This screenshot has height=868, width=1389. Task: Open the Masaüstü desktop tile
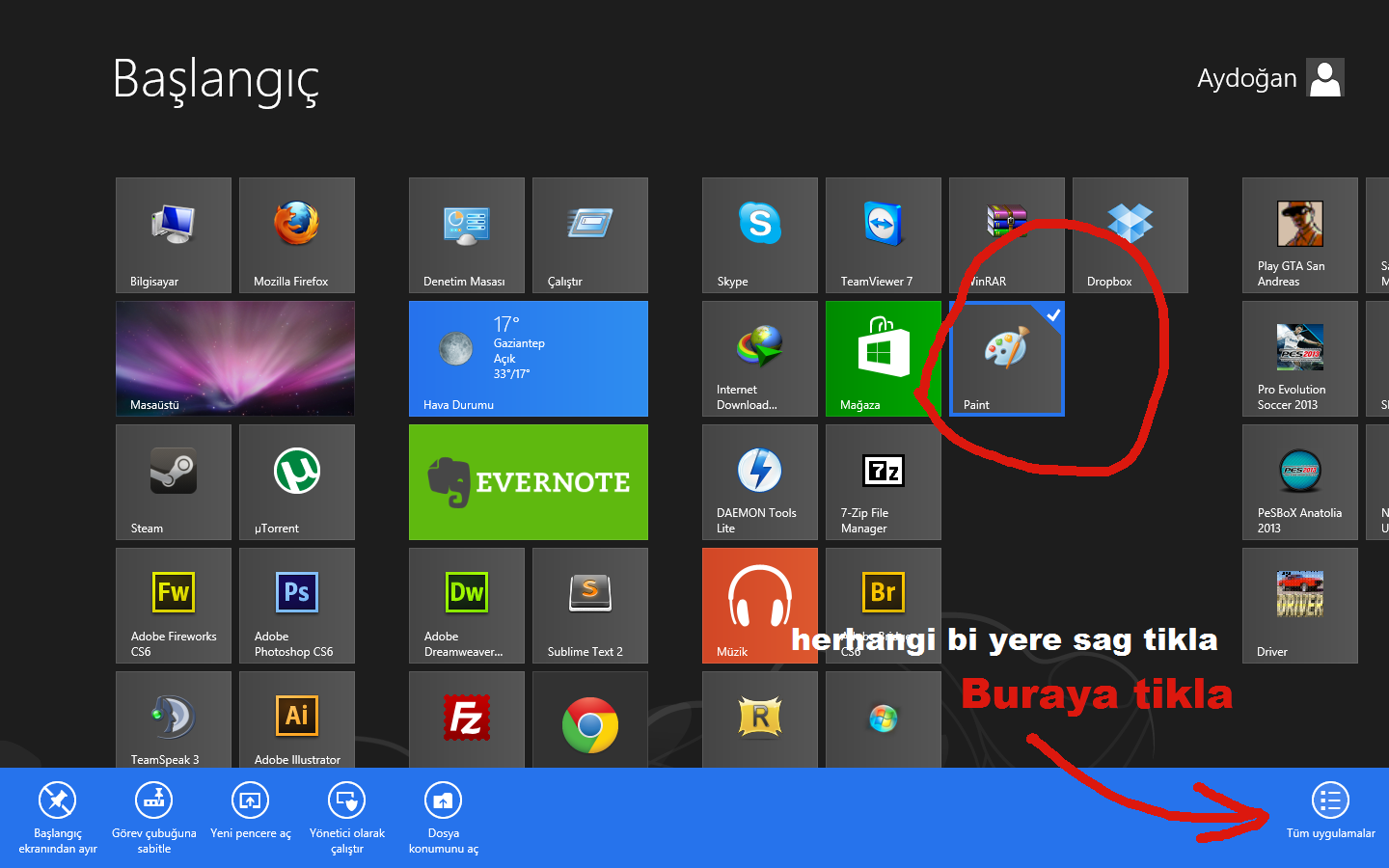click(x=235, y=359)
